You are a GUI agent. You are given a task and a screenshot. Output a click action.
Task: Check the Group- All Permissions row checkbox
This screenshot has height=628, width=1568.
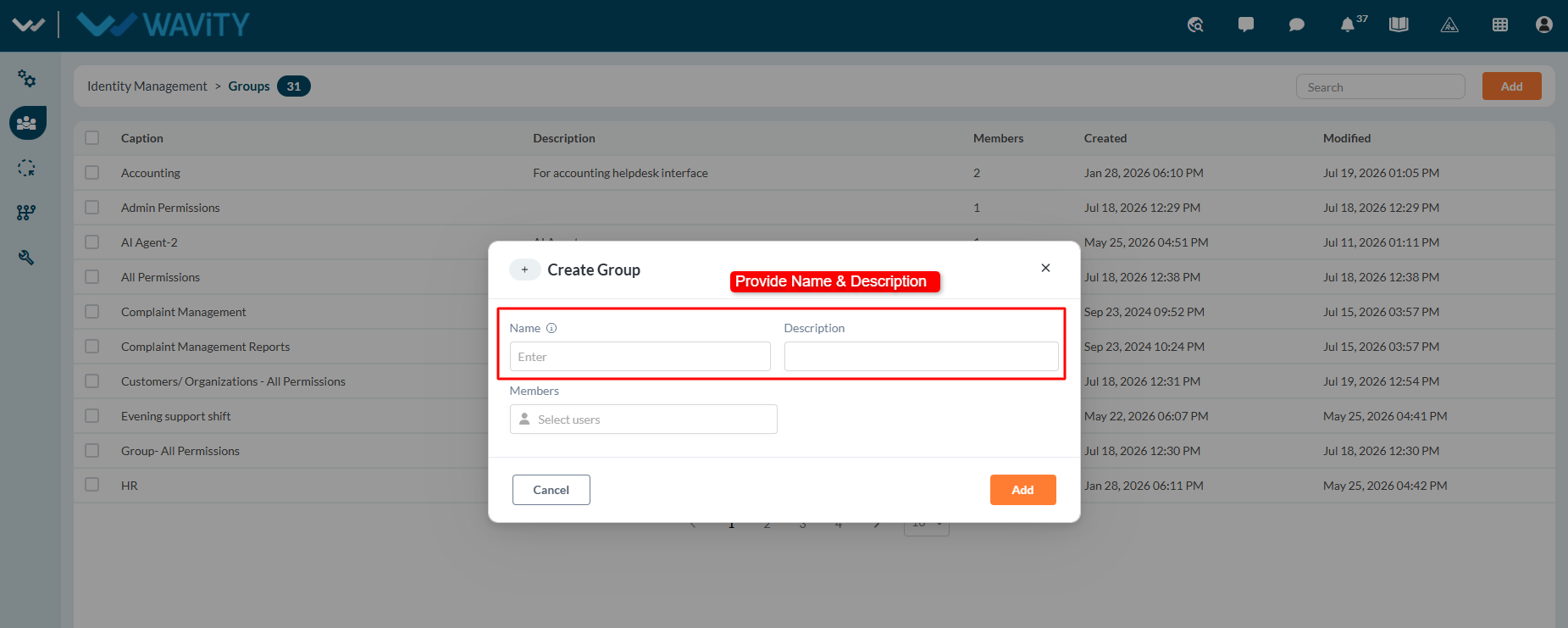[92, 451]
